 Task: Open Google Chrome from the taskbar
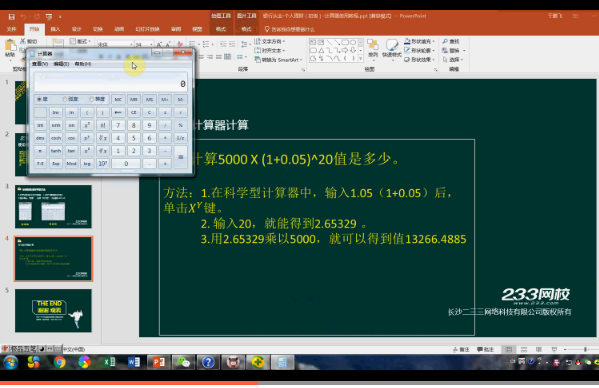click(60, 362)
